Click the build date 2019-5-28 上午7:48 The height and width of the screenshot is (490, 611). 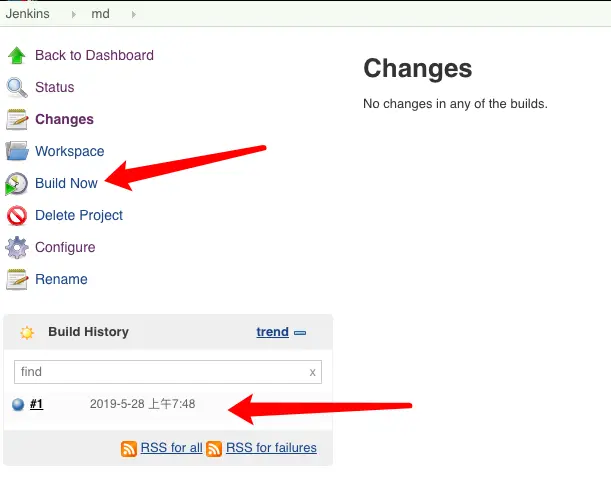click(142, 404)
